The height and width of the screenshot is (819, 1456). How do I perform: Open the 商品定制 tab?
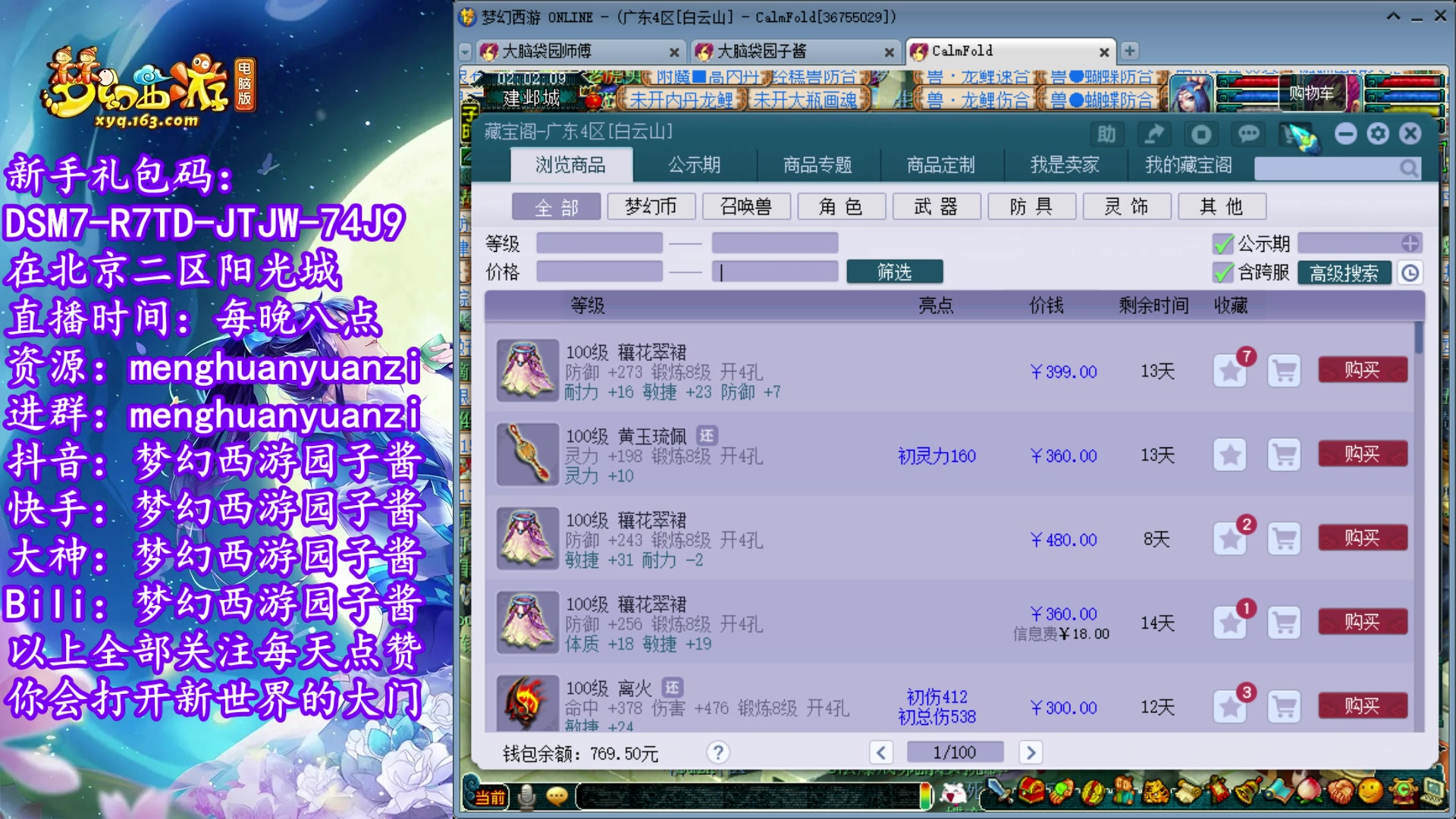click(941, 165)
